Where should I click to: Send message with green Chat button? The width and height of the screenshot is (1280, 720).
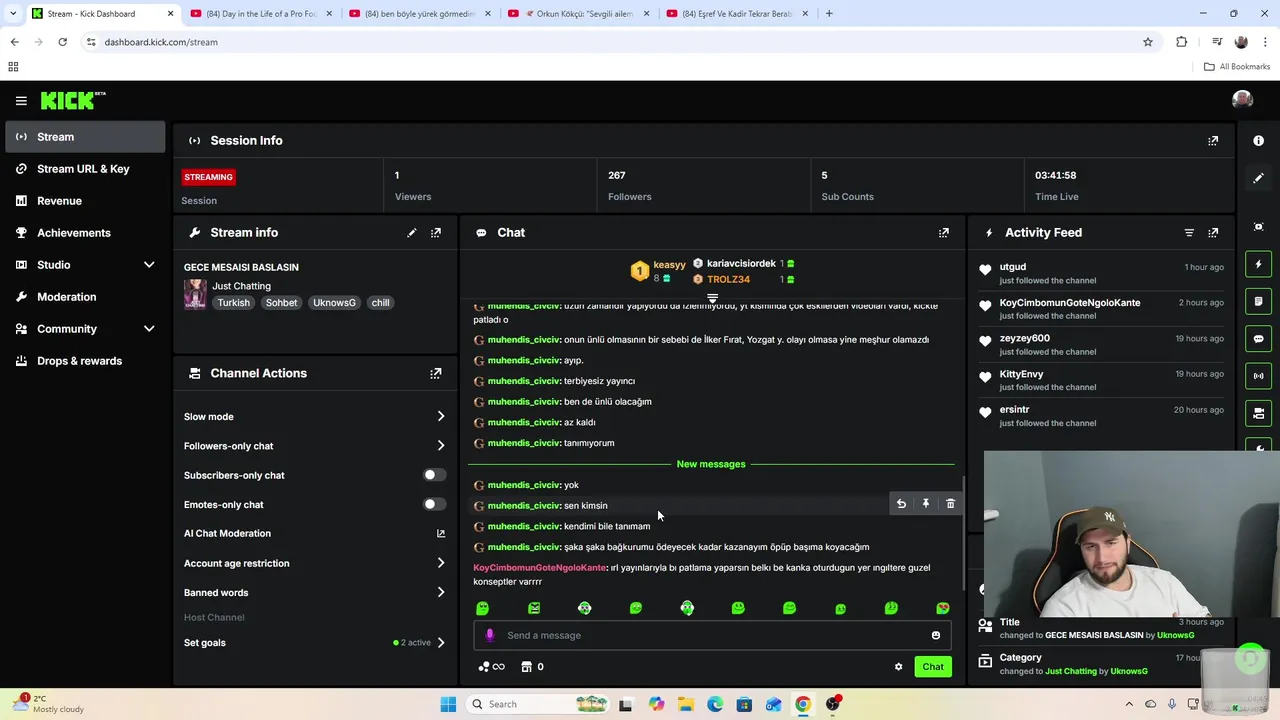pyautogui.click(x=933, y=667)
